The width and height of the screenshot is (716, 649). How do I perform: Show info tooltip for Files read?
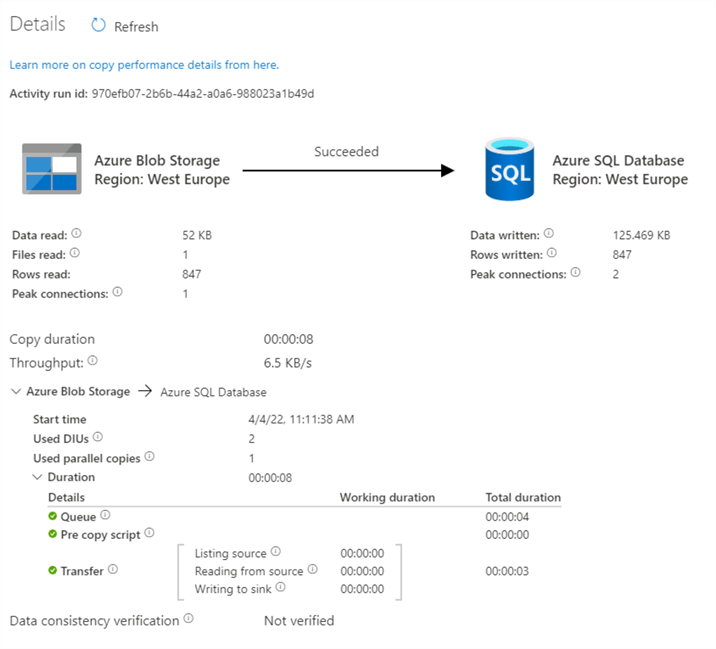click(75, 253)
